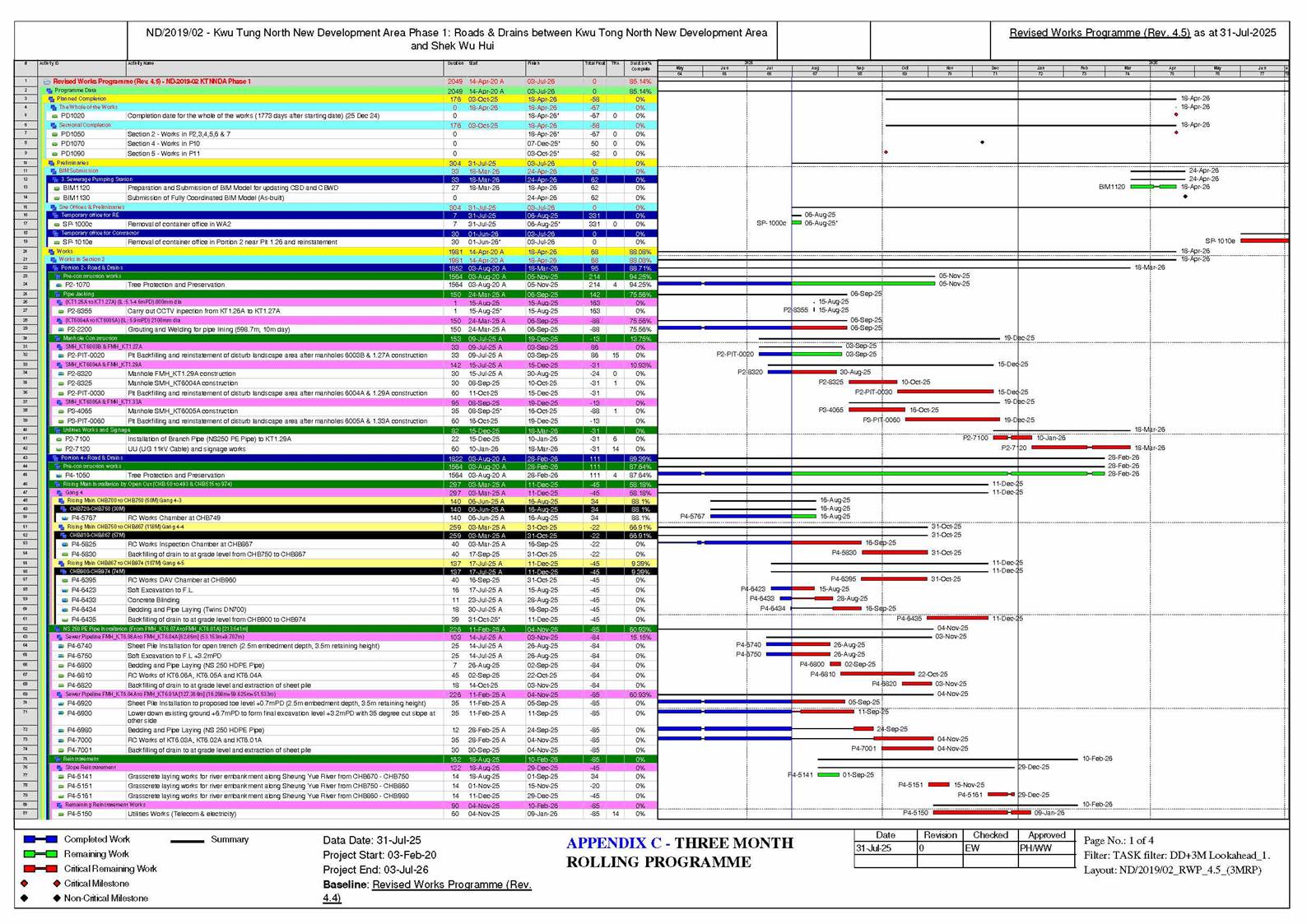Click the Revised Works Programme (Rev. 4.5) title link

point(1100,33)
